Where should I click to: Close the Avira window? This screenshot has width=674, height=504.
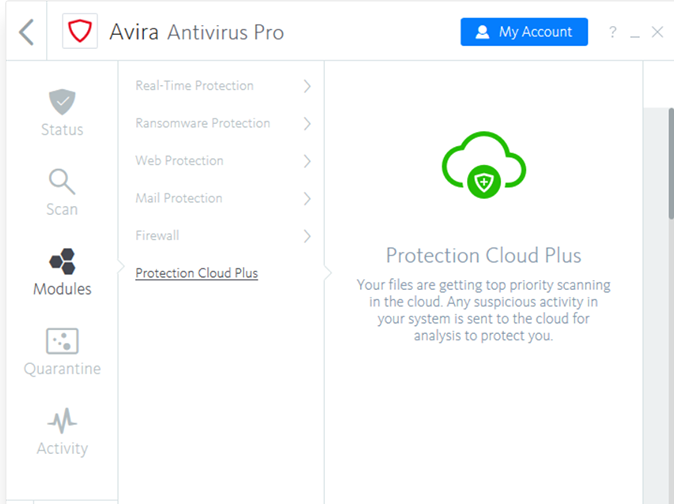(x=657, y=32)
